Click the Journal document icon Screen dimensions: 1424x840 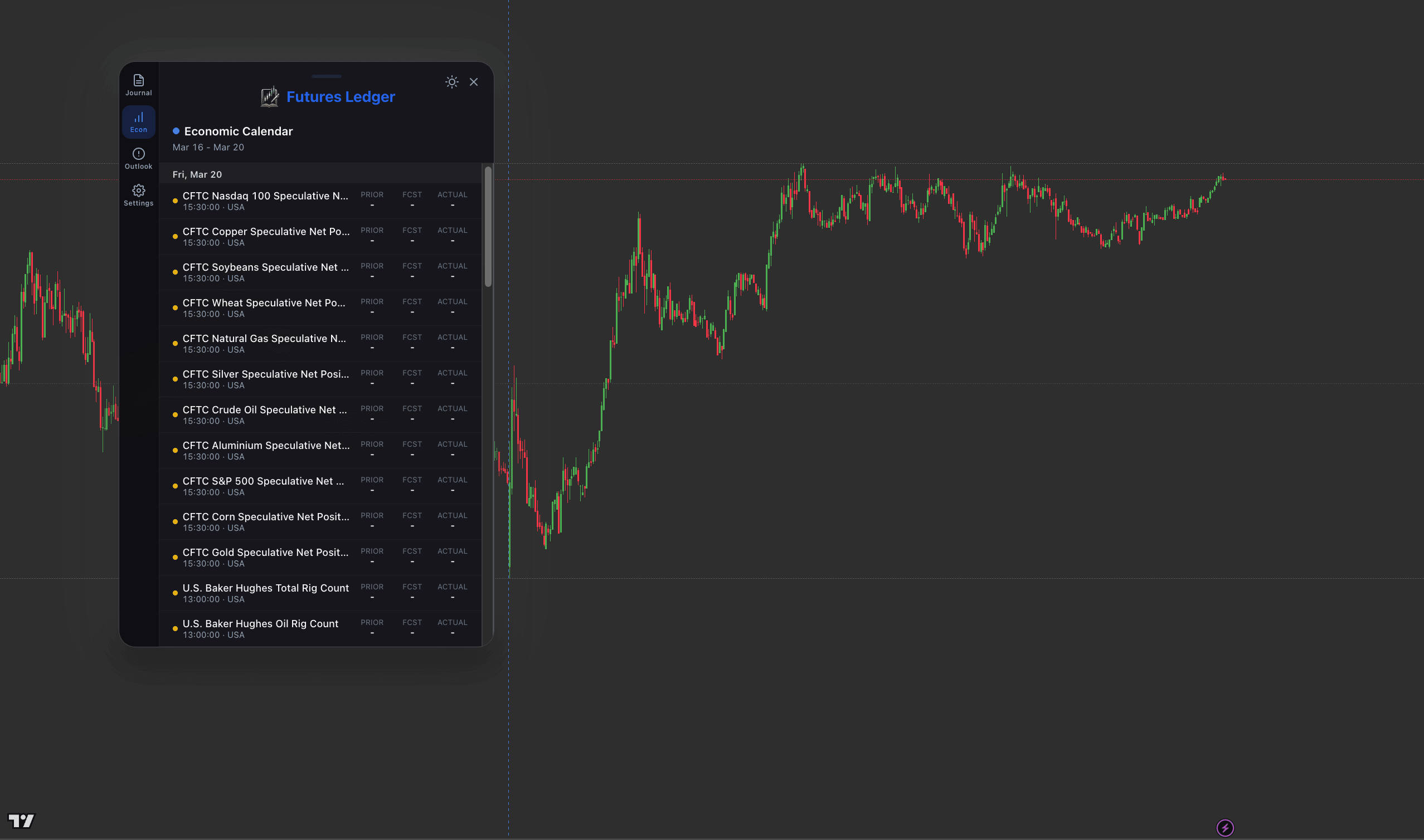coord(138,80)
